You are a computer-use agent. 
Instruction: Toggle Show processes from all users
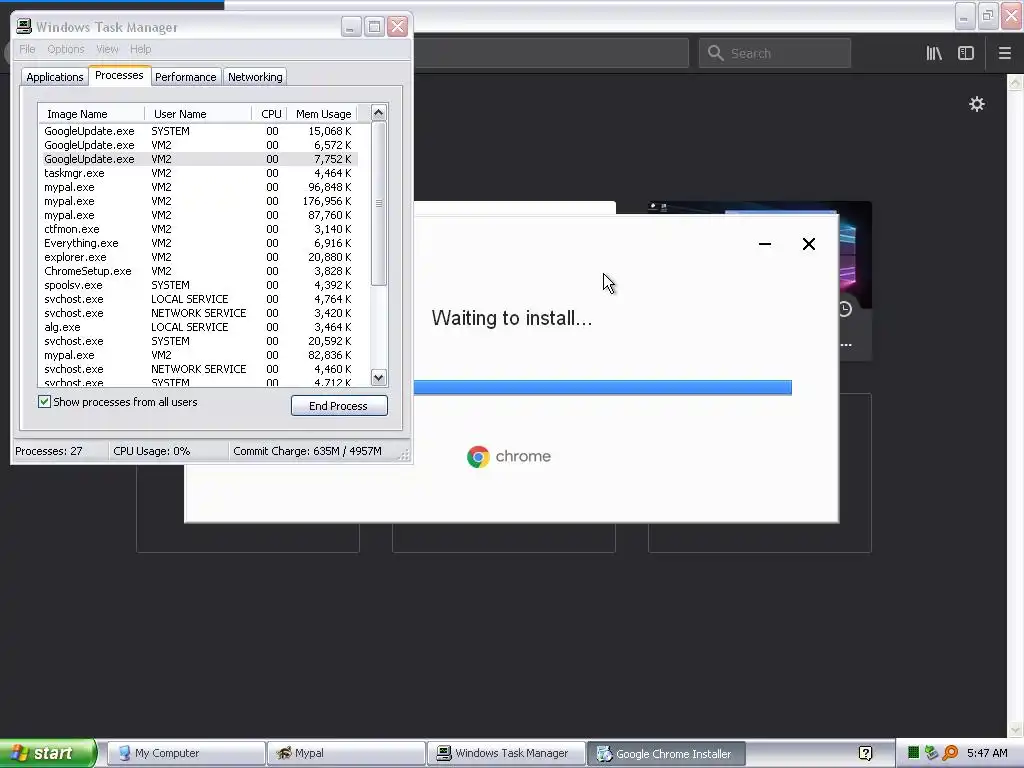44,402
